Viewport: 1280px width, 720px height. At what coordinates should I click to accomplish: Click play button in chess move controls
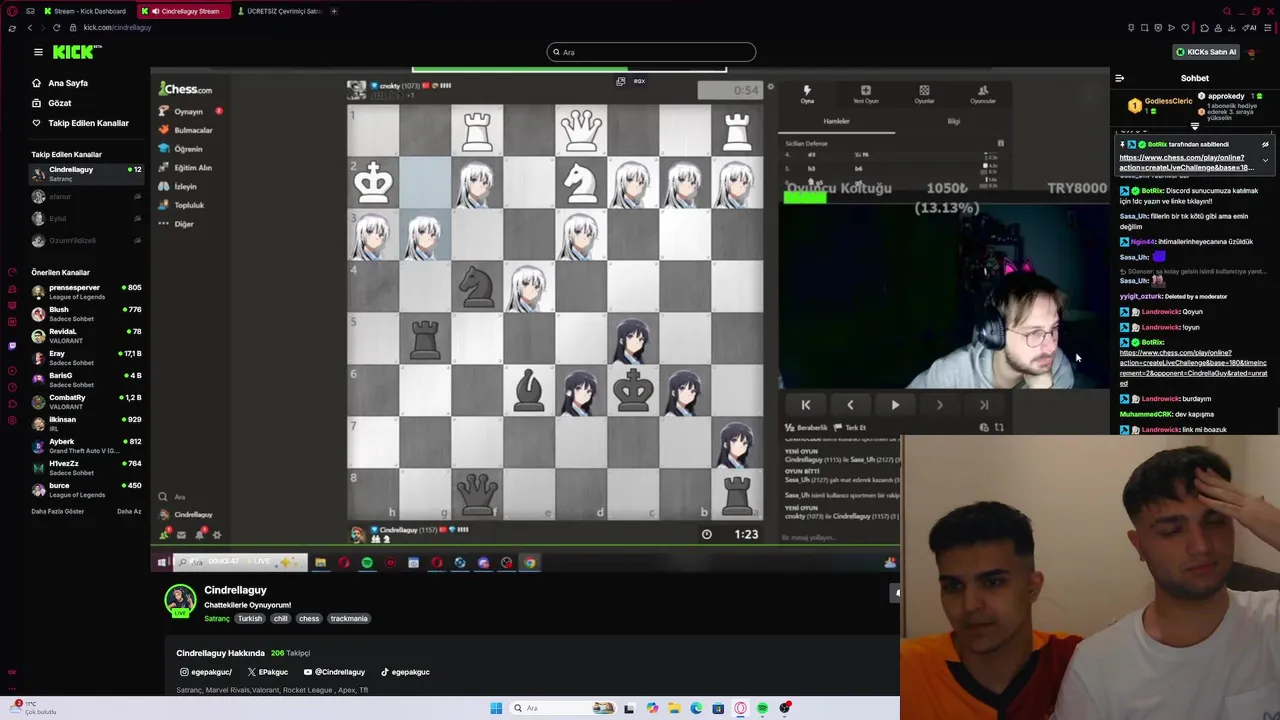895,405
